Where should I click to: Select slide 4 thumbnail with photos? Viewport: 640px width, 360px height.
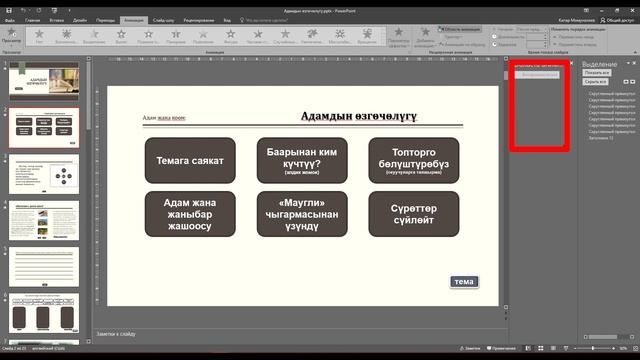(x=44, y=220)
